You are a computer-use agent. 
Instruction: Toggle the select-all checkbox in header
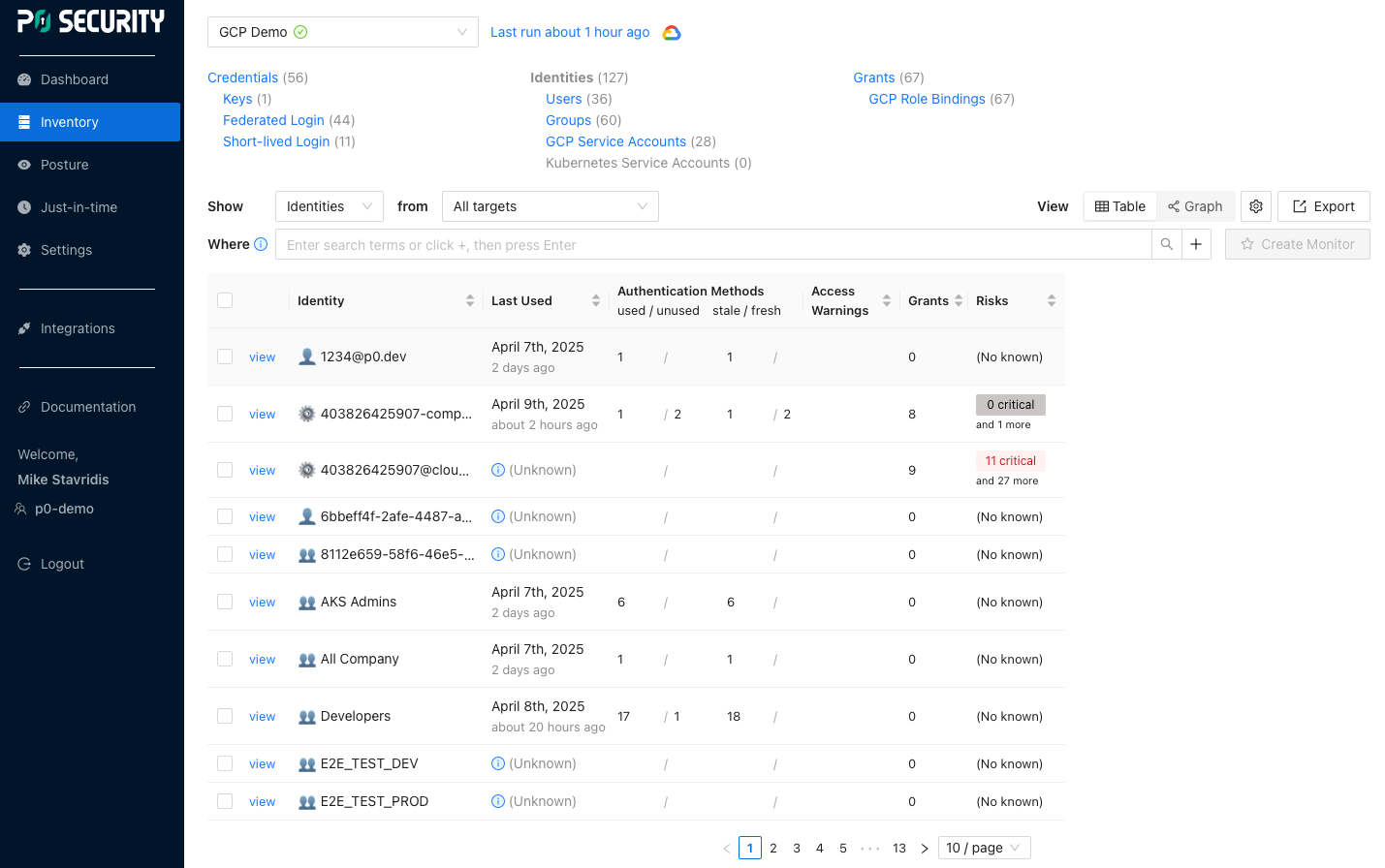point(225,300)
